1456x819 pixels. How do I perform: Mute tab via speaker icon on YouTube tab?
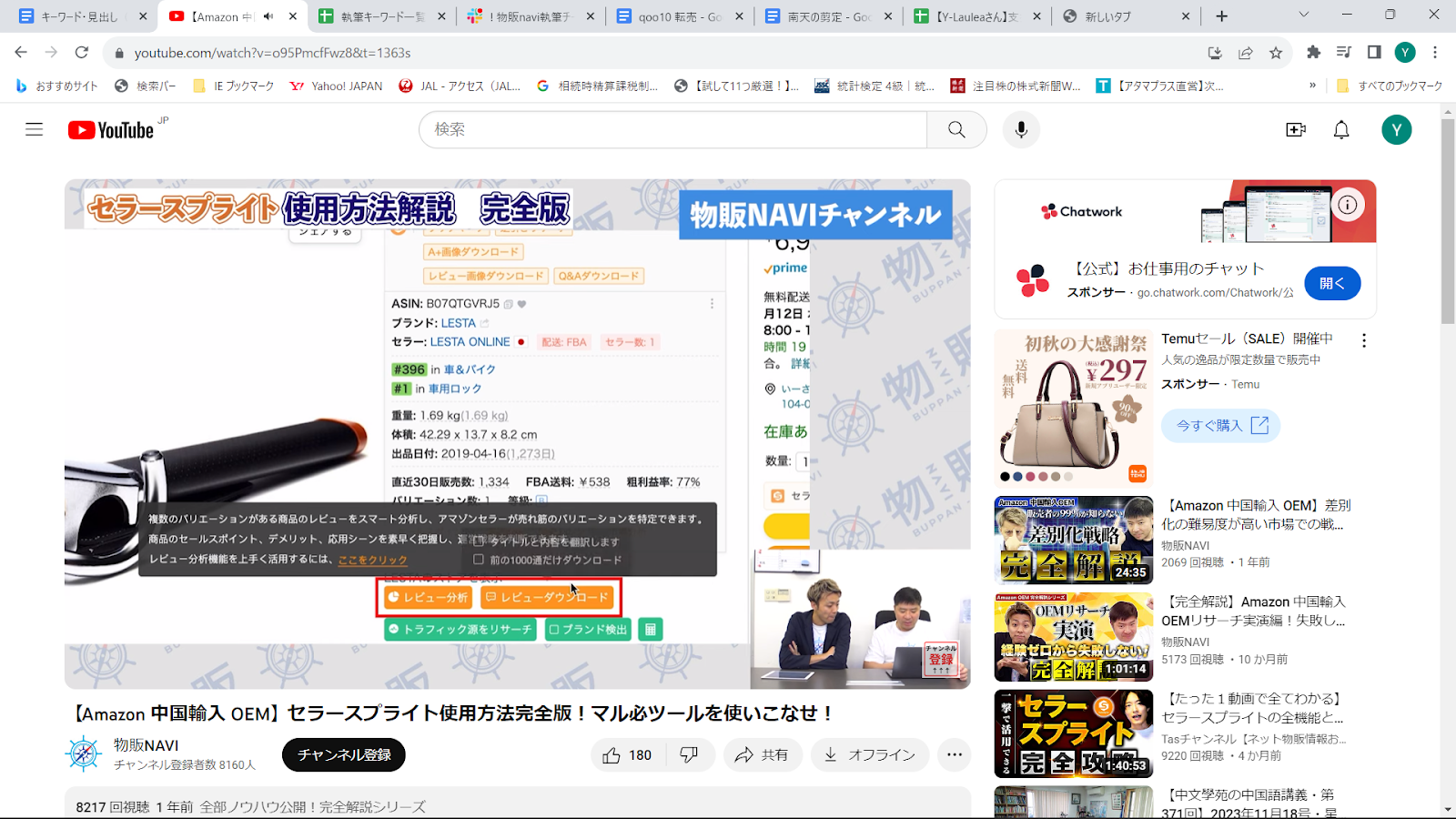coord(268,16)
